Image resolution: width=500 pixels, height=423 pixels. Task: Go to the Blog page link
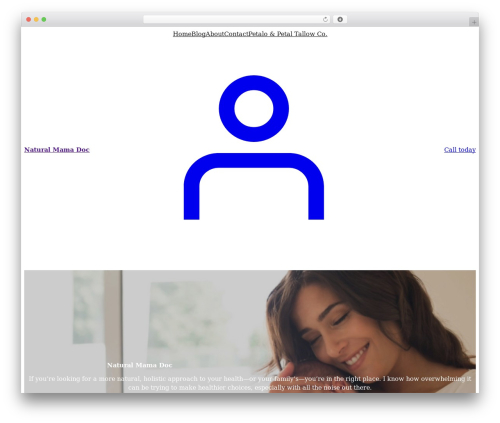click(198, 34)
